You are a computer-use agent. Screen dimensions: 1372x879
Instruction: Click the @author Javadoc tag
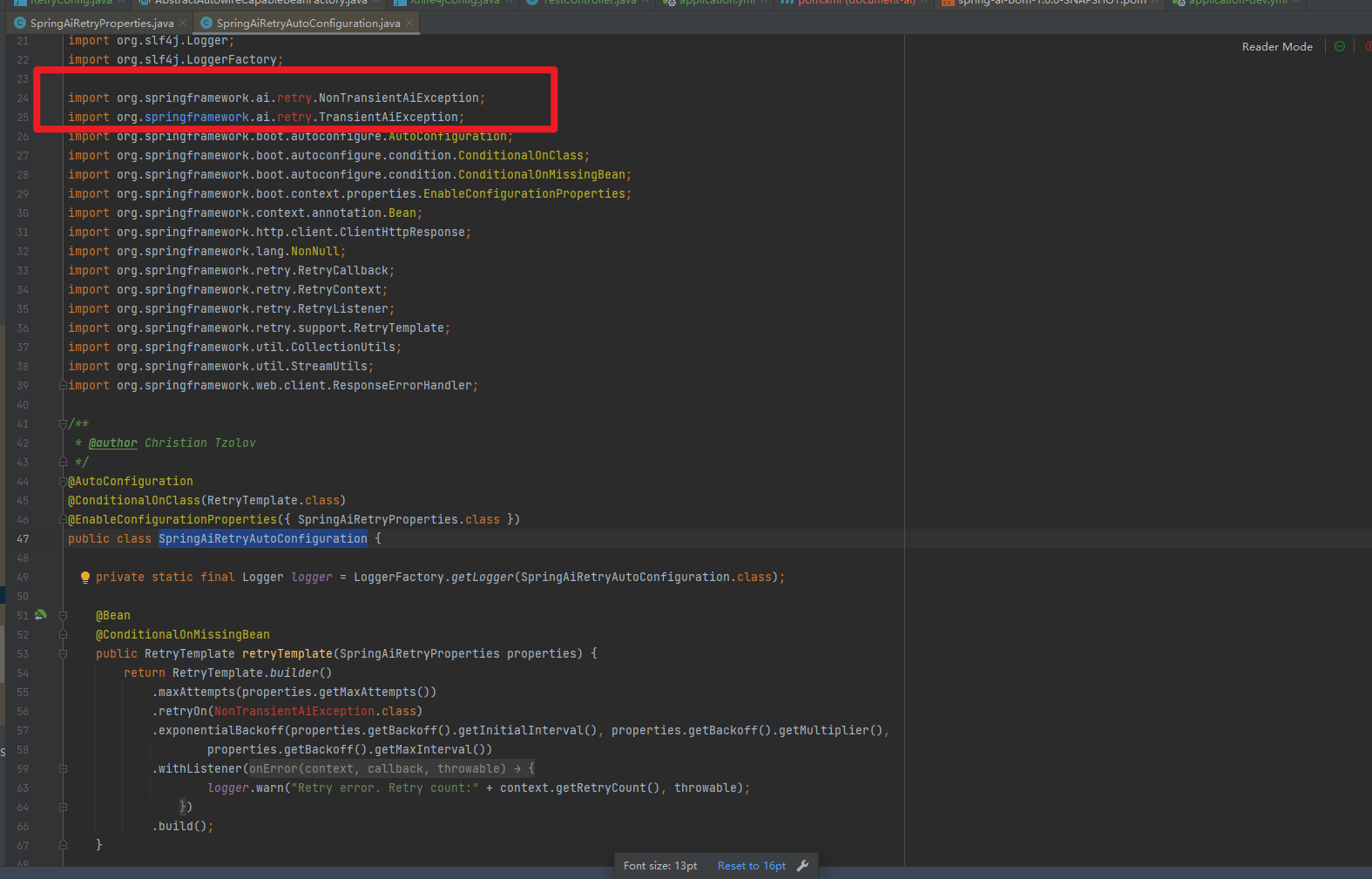pyautogui.click(x=113, y=443)
